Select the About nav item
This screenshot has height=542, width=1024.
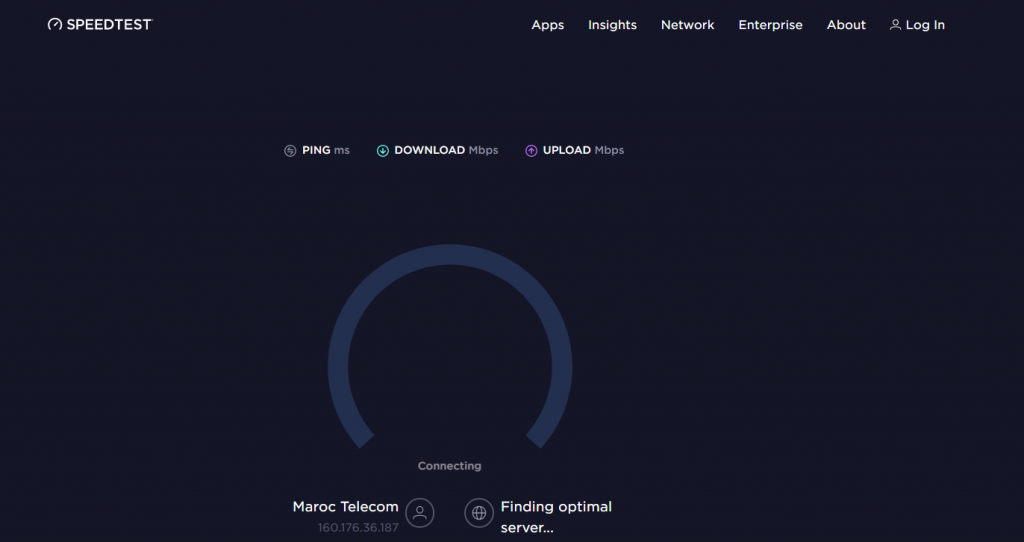(x=846, y=25)
